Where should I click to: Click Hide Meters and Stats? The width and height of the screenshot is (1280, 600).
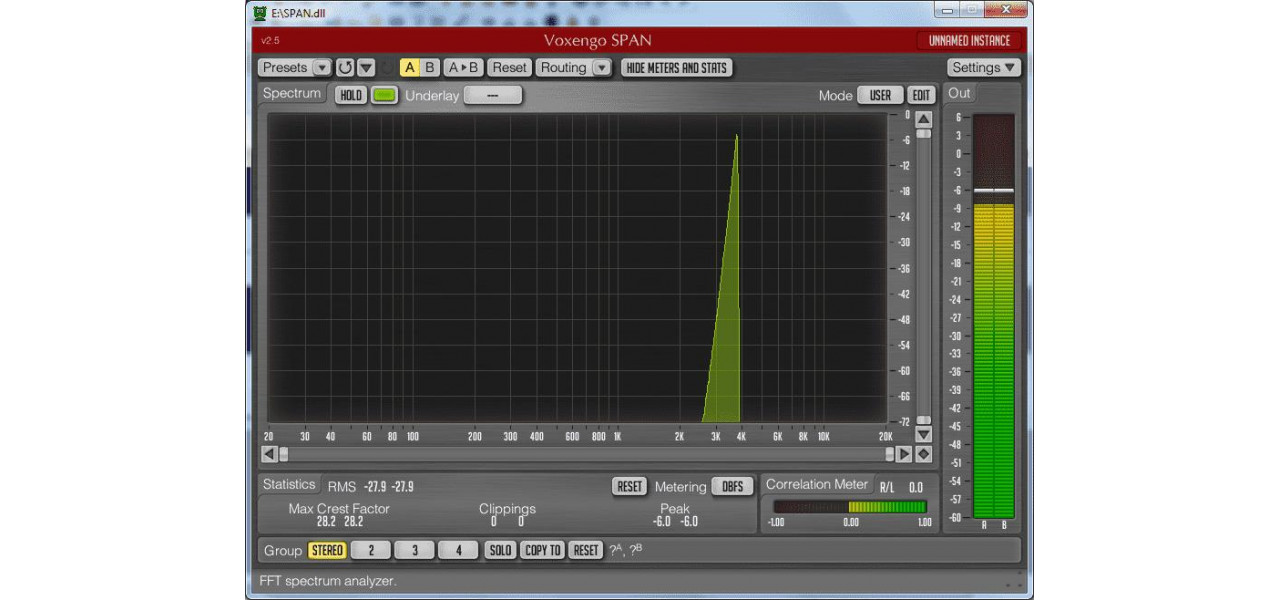(677, 68)
